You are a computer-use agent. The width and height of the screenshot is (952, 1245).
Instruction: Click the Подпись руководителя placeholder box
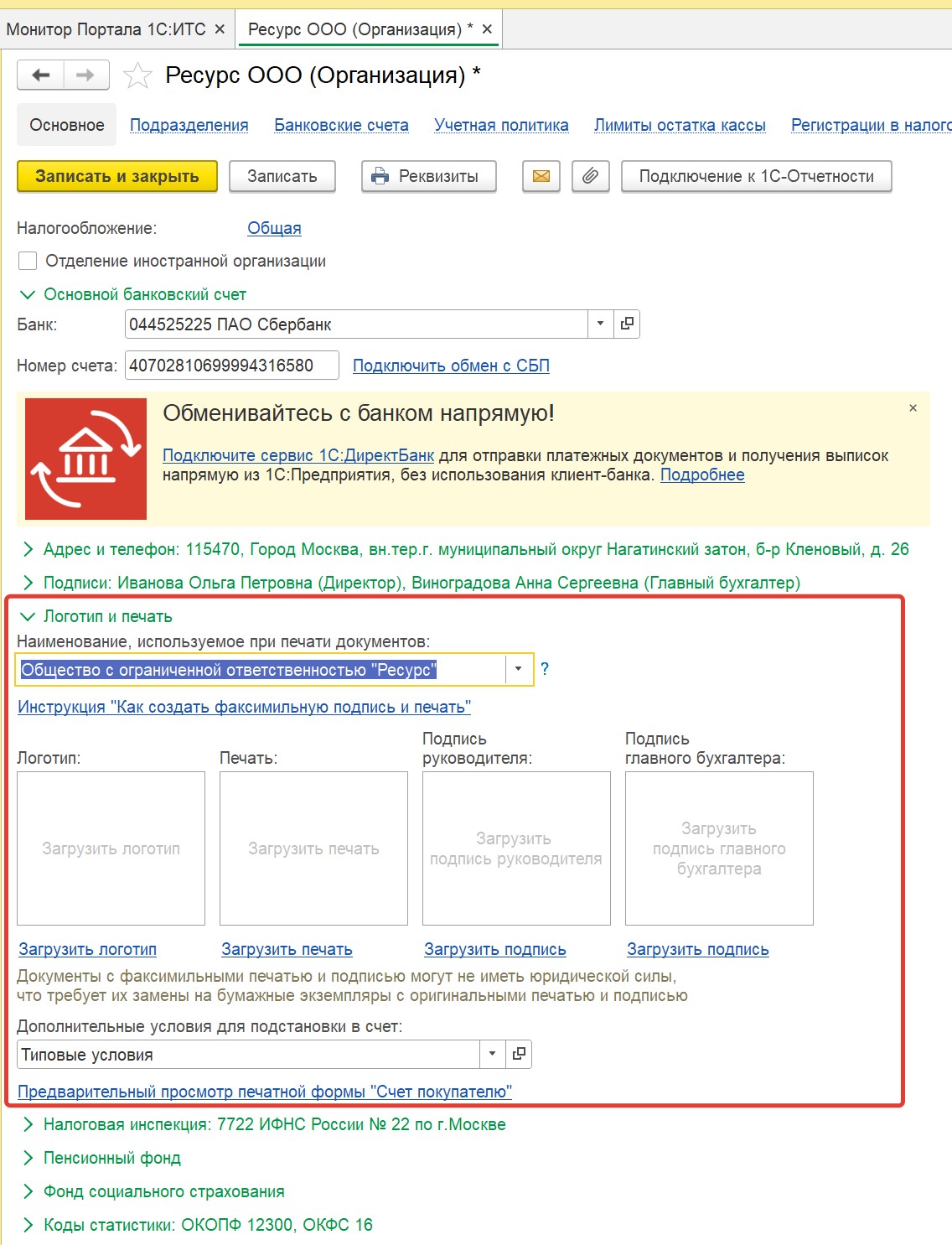click(516, 848)
